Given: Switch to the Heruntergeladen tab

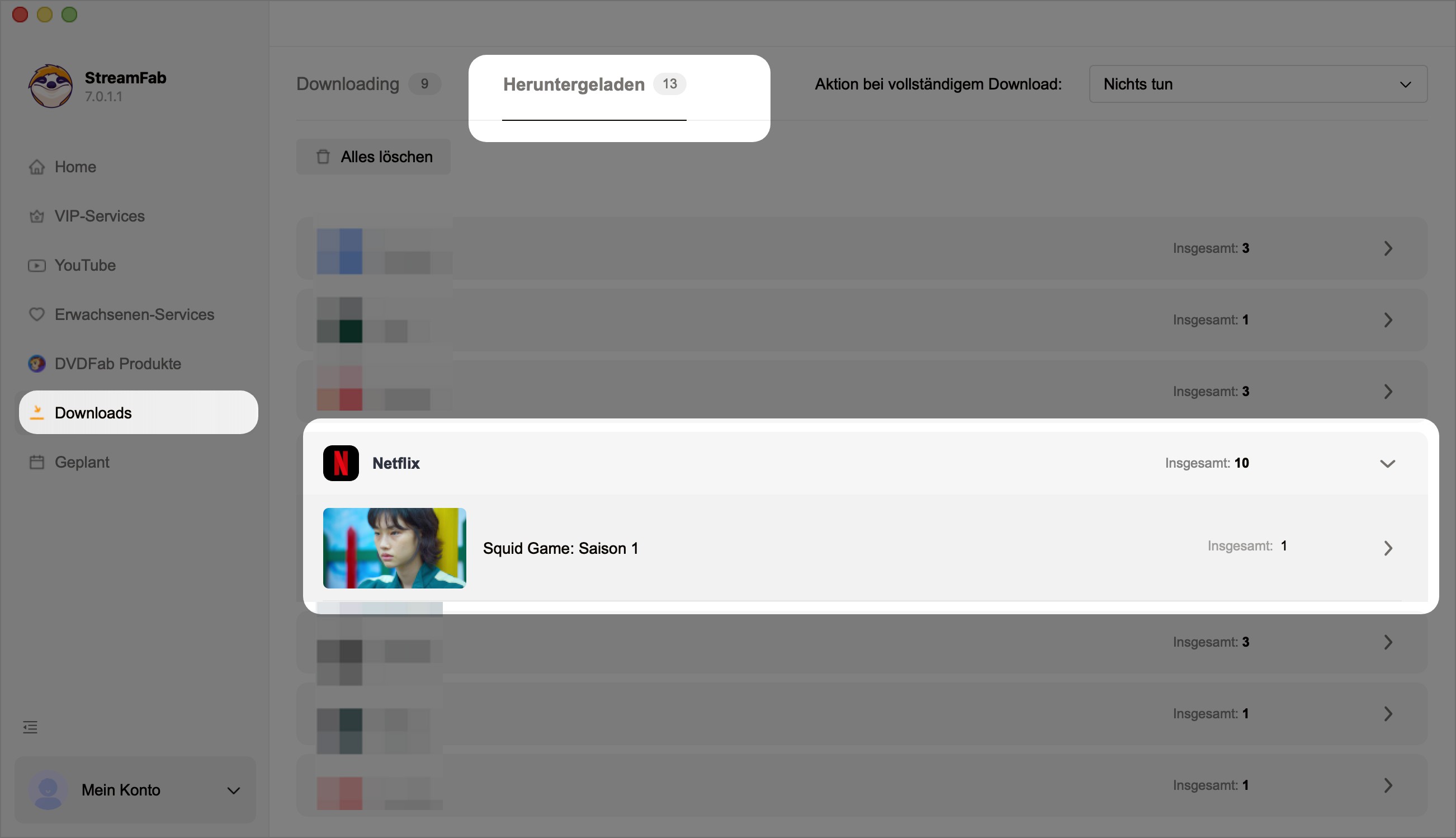Looking at the screenshot, I should [x=574, y=84].
